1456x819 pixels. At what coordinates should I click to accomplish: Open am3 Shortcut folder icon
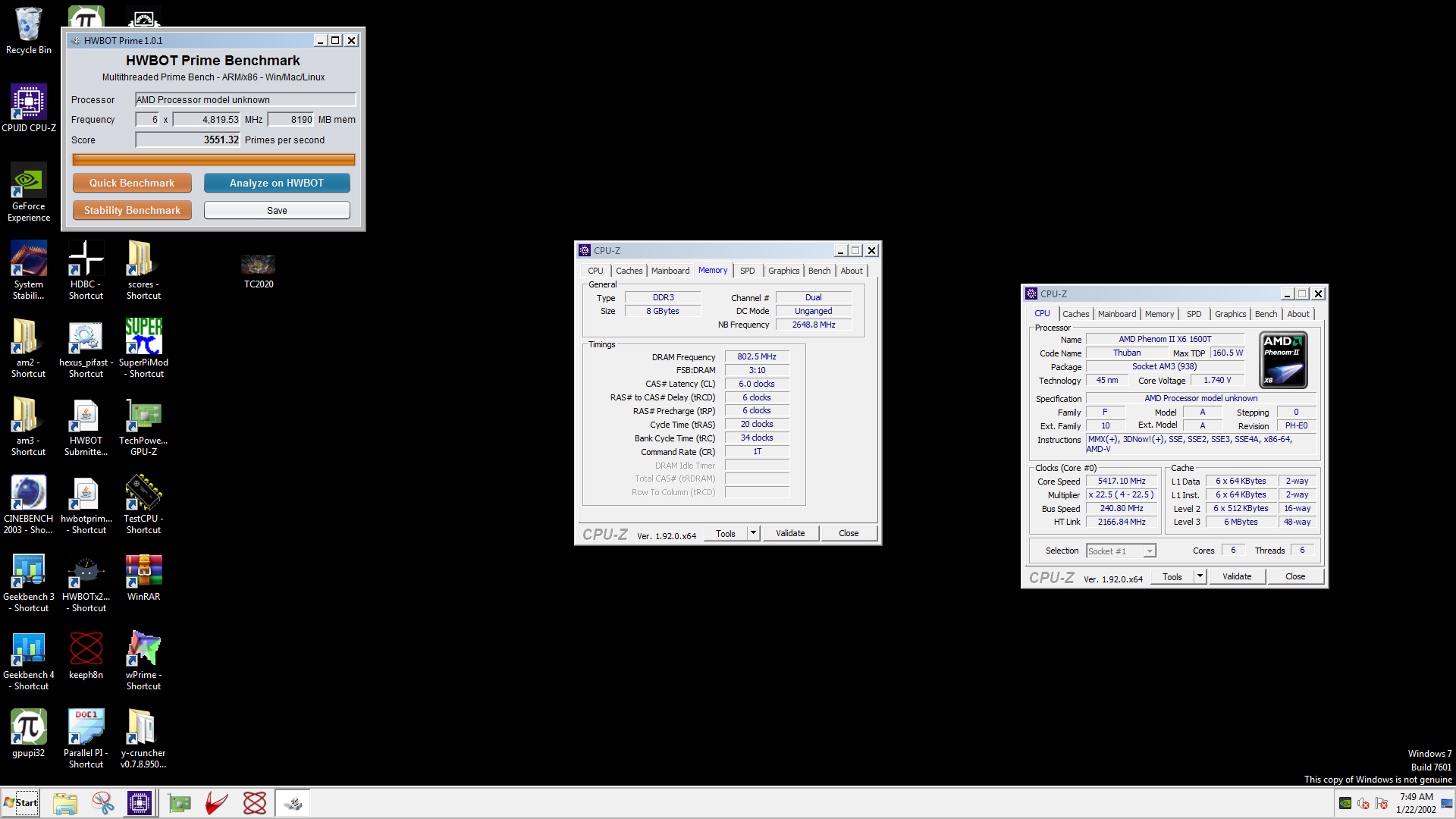tap(29, 426)
